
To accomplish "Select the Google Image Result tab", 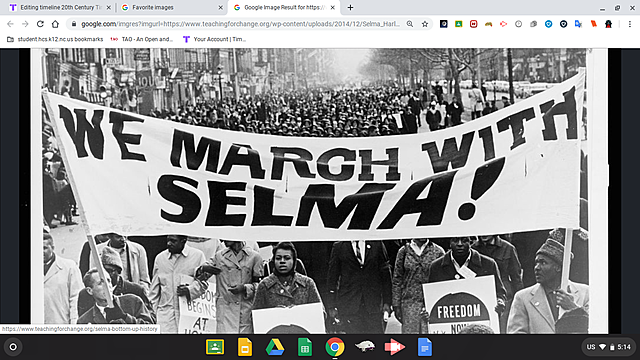I will (284, 7).
